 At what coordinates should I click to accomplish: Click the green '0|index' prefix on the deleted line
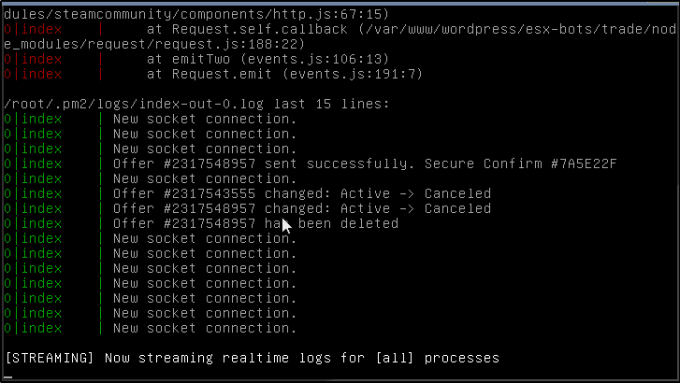tap(33, 223)
